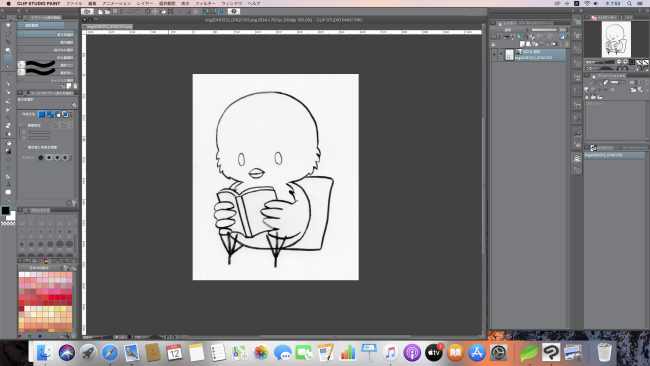Select the img20191212 entry in history list

pos(614,155)
